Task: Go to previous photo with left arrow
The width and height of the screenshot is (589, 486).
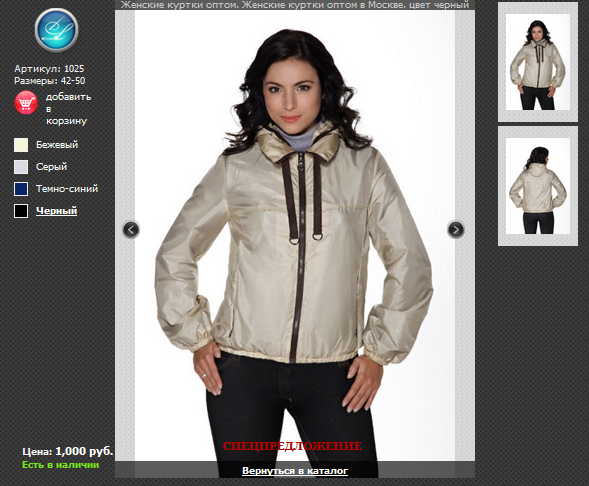Action: [x=131, y=229]
